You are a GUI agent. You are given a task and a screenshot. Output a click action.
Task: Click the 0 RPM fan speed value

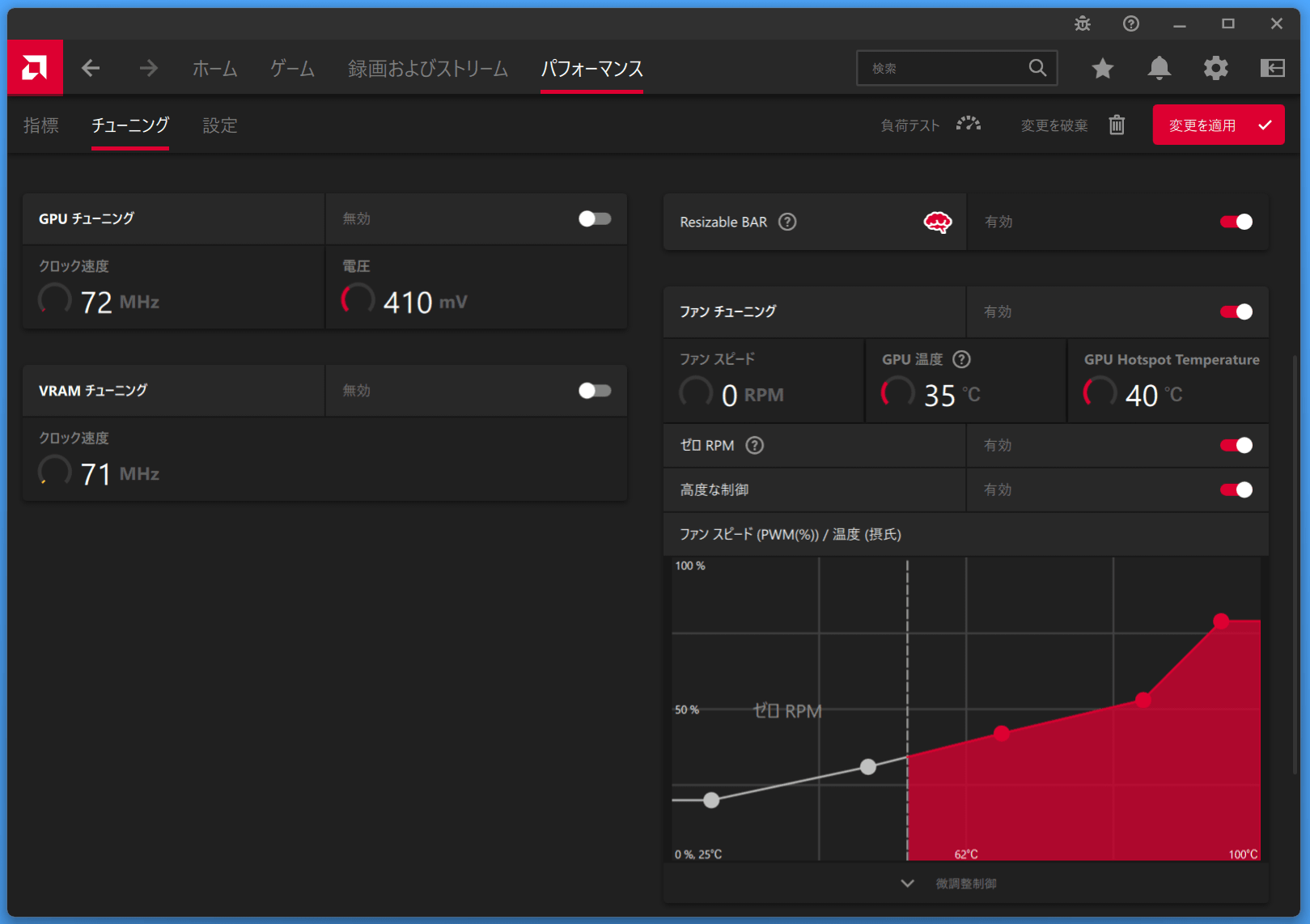pyautogui.click(x=753, y=395)
